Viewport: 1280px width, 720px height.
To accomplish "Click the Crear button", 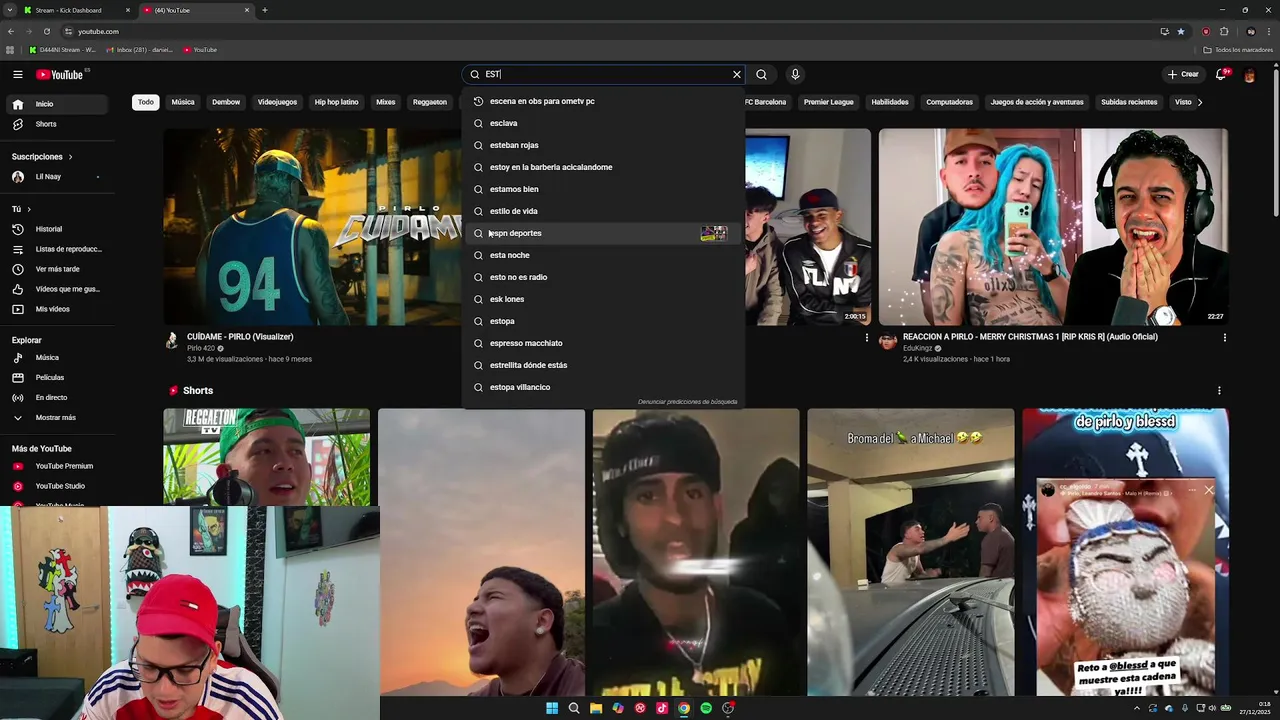I will (1183, 74).
